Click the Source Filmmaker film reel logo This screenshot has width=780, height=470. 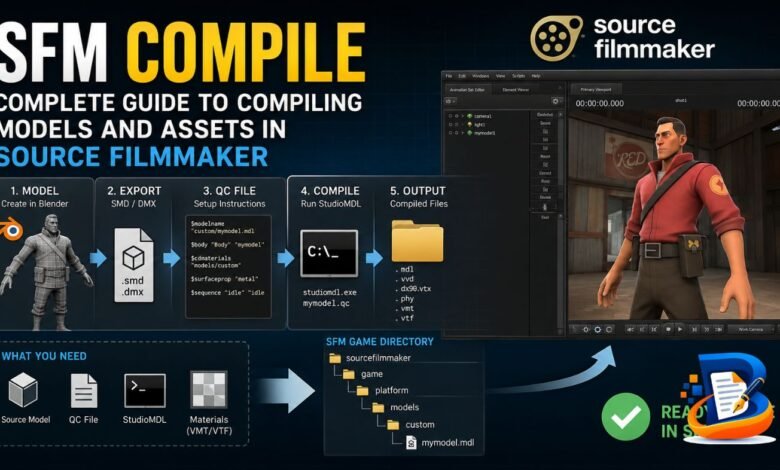[556, 38]
